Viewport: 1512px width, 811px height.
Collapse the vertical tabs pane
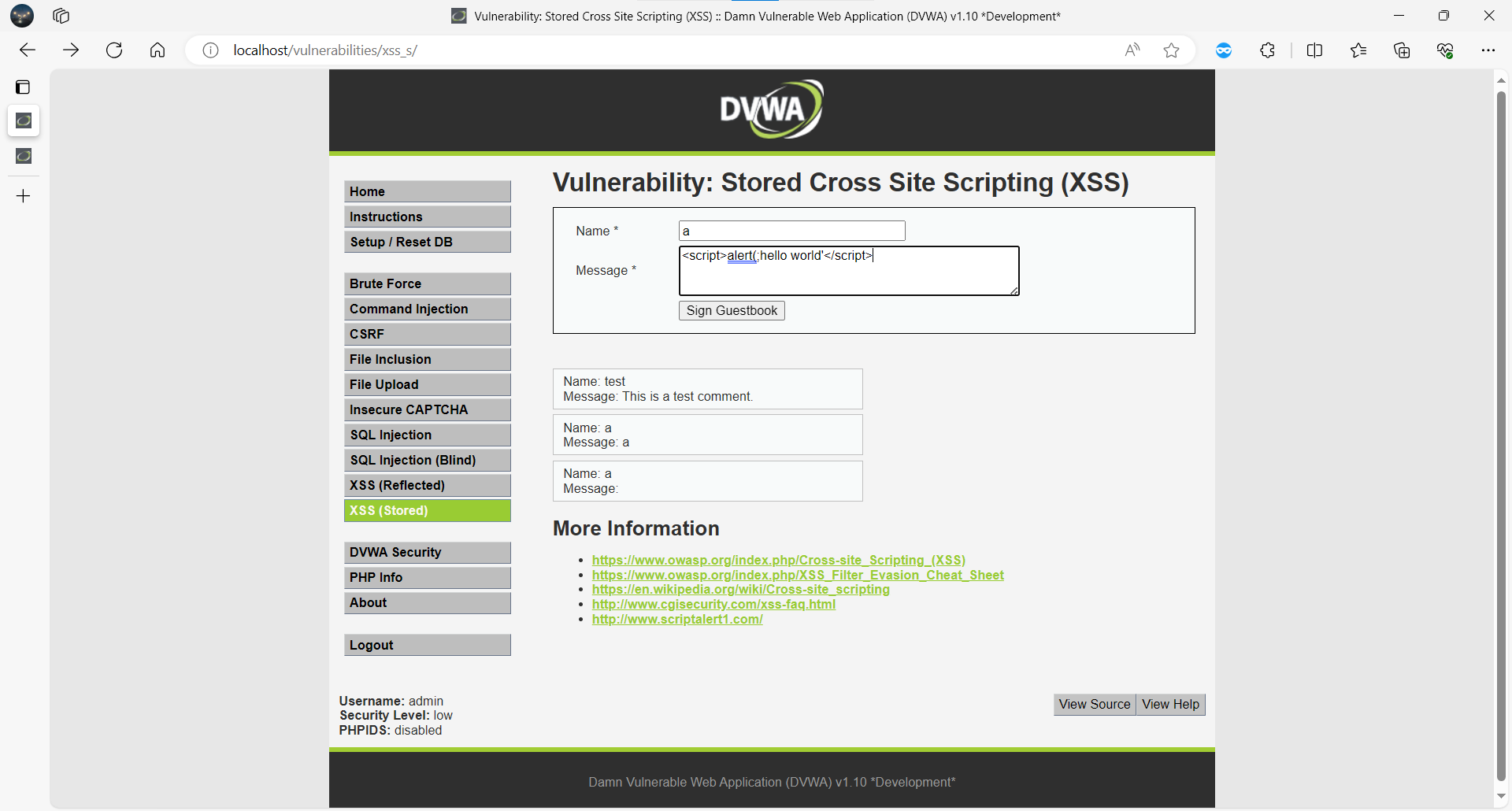24,87
